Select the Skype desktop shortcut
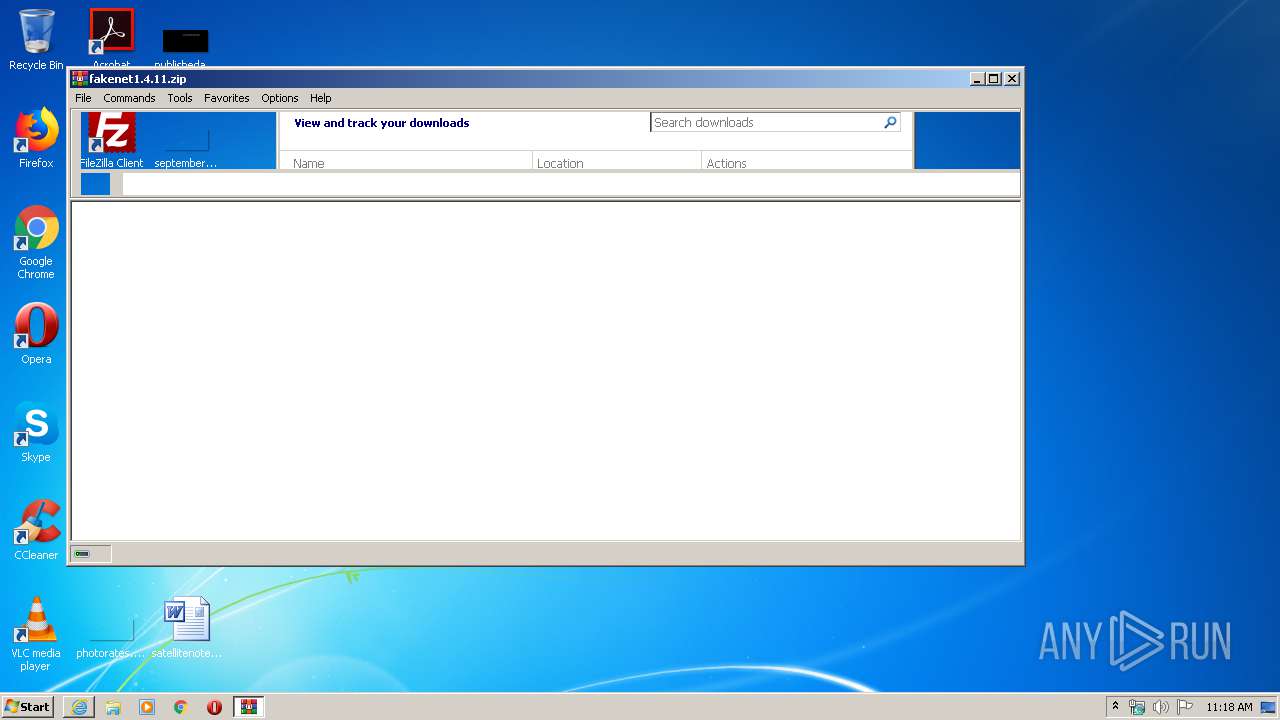The width and height of the screenshot is (1280, 720). [x=36, y=432]
